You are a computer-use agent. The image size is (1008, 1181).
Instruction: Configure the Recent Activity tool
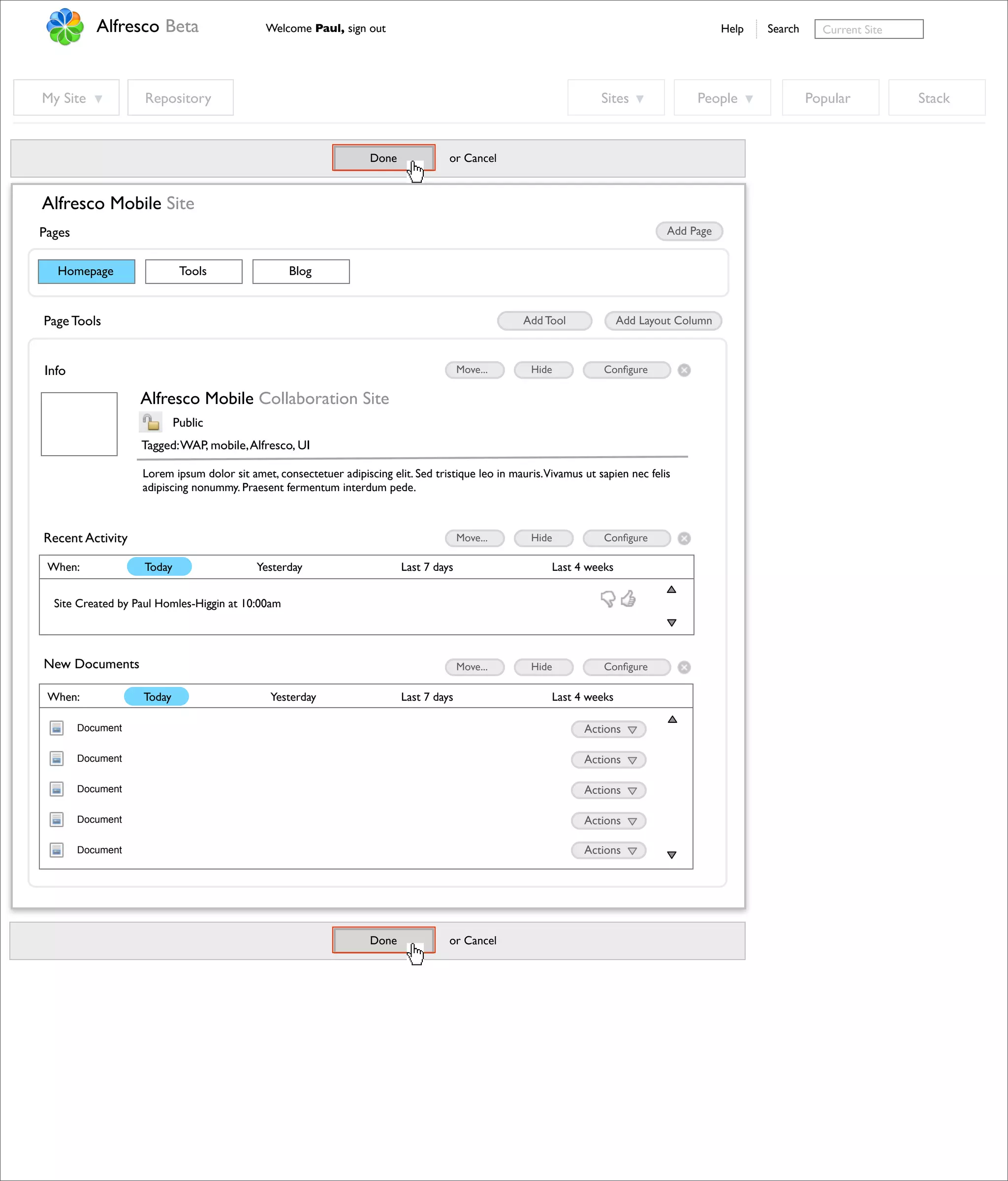[x=627, y=538]
